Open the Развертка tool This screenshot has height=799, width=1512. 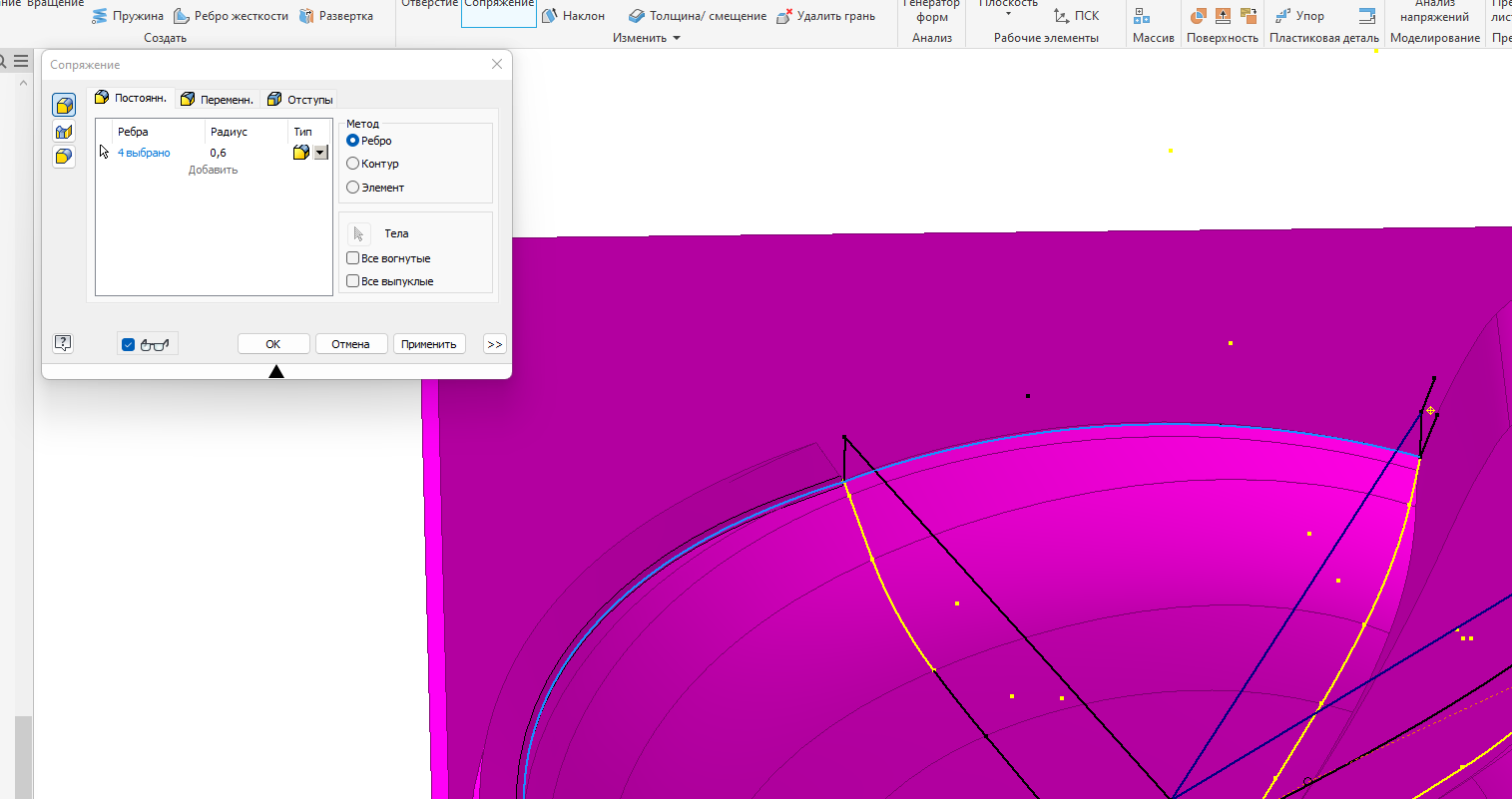[338, 15]
